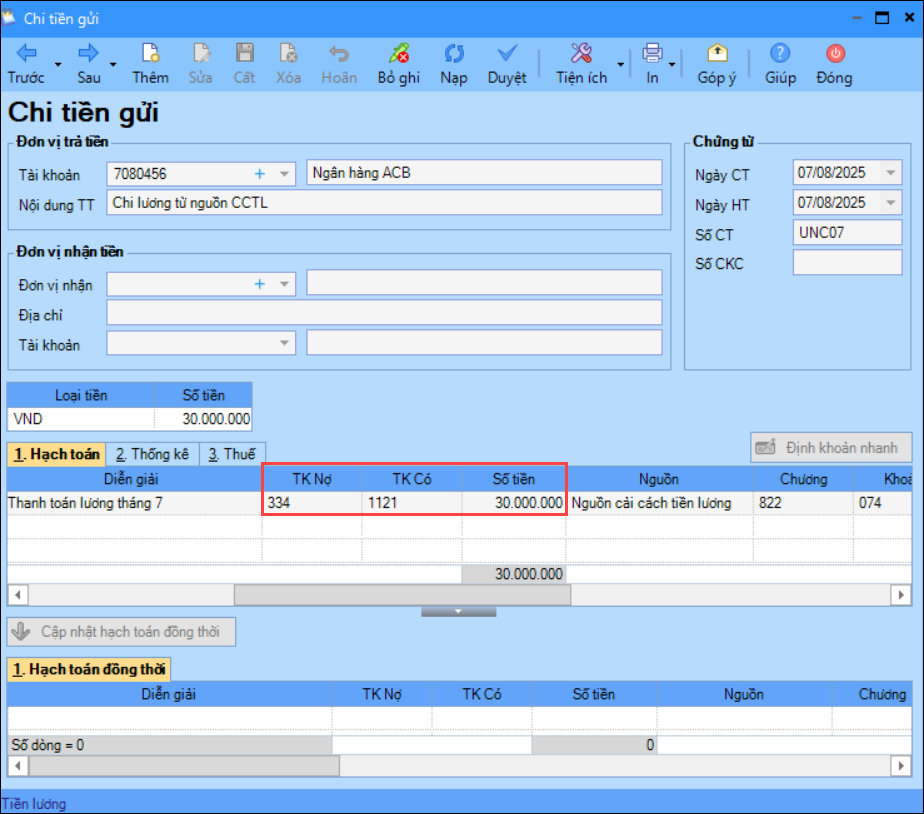The width and height of the screenshot is (924, 814).
Task: Switch to 1. Hạch toán tab
Action: coord(57,454)
